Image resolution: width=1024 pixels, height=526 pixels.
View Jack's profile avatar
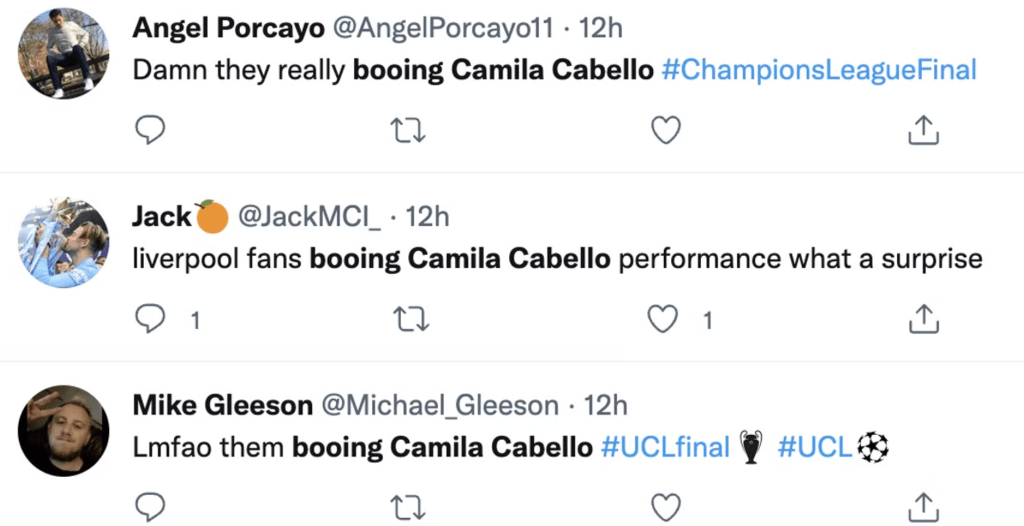(x=64, y=243)
